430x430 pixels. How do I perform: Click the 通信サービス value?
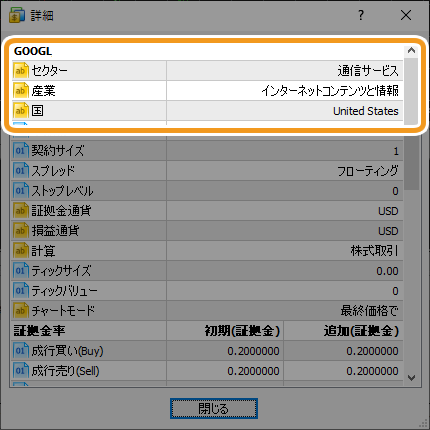368,71
